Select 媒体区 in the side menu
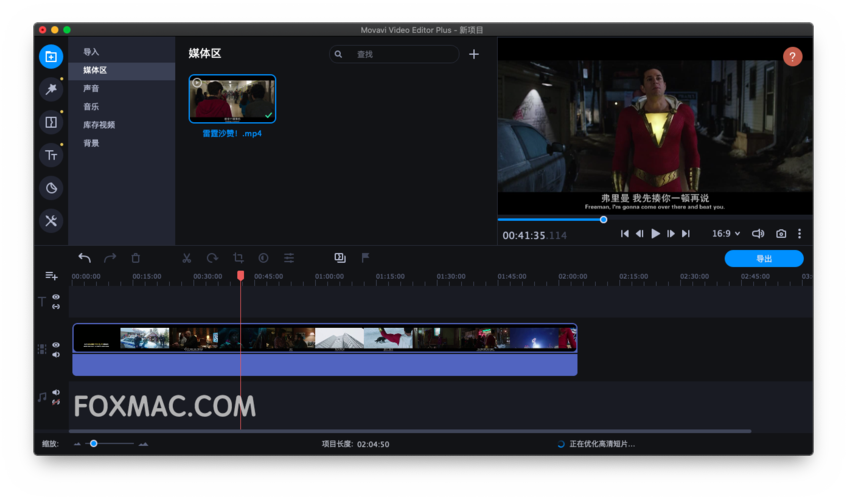This screenshot has height=500, width=847. pos(122,71)
